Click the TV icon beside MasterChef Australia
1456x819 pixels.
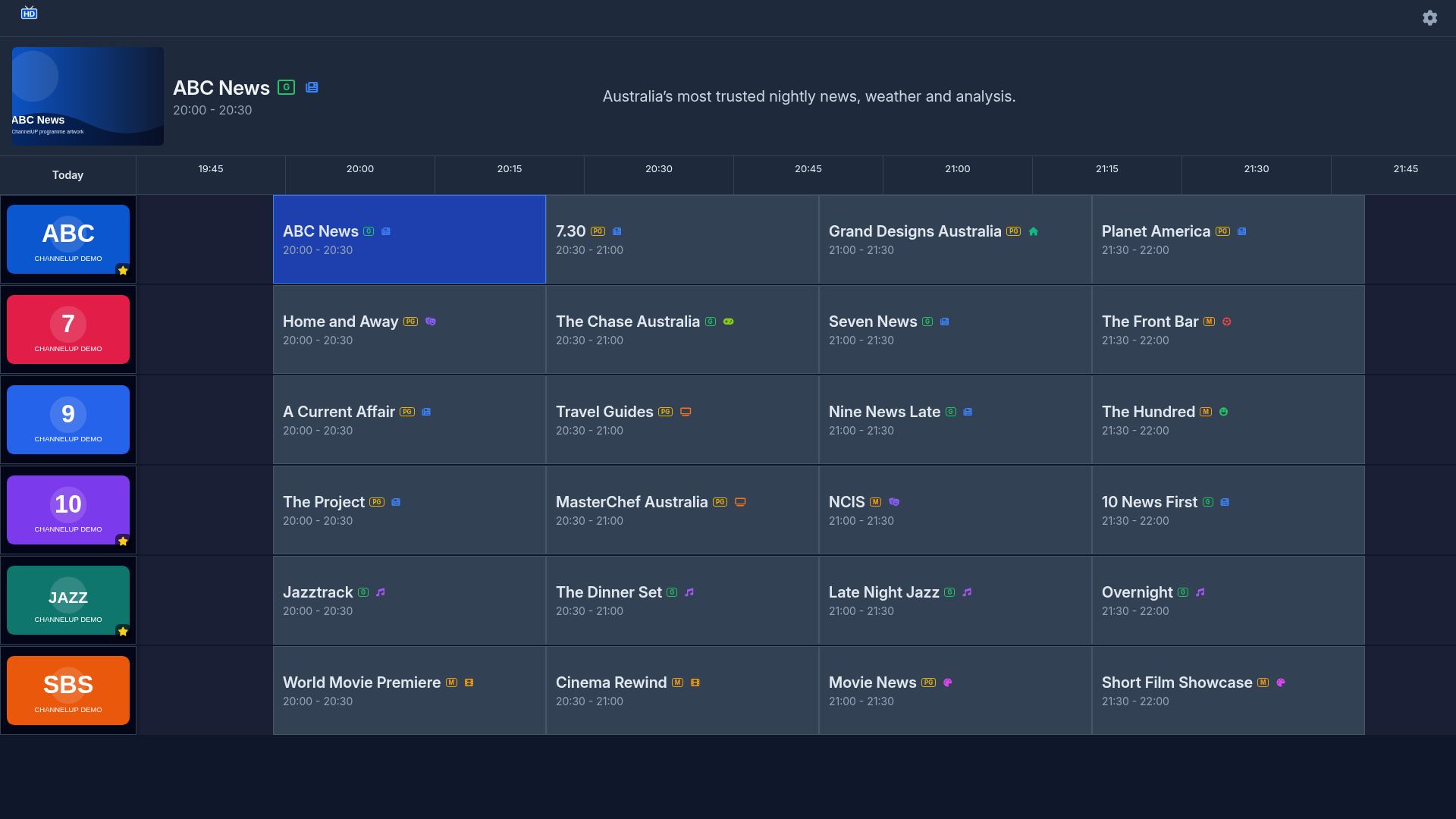[740, 502]
